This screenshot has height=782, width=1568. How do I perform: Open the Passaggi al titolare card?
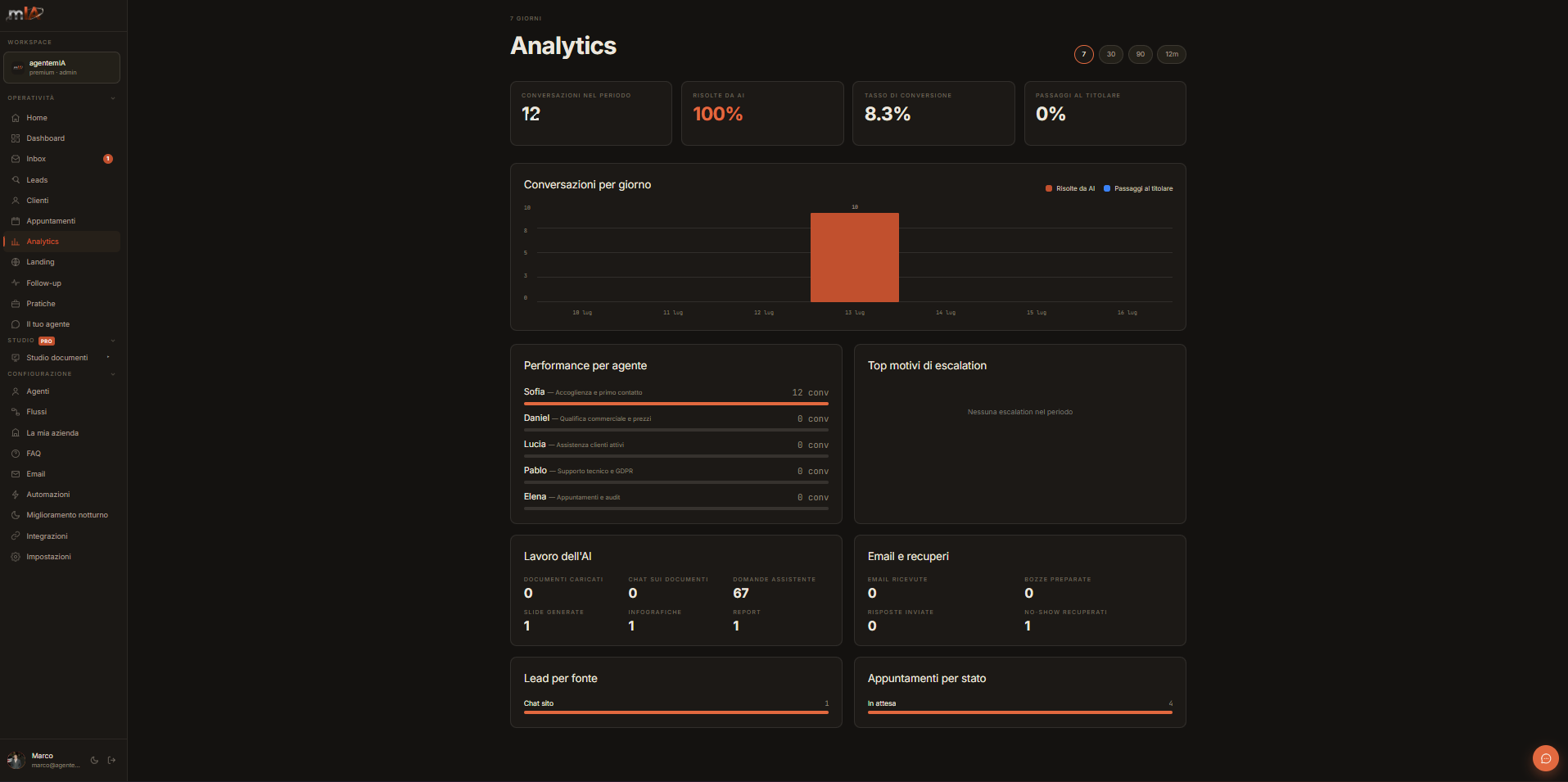1105,113
